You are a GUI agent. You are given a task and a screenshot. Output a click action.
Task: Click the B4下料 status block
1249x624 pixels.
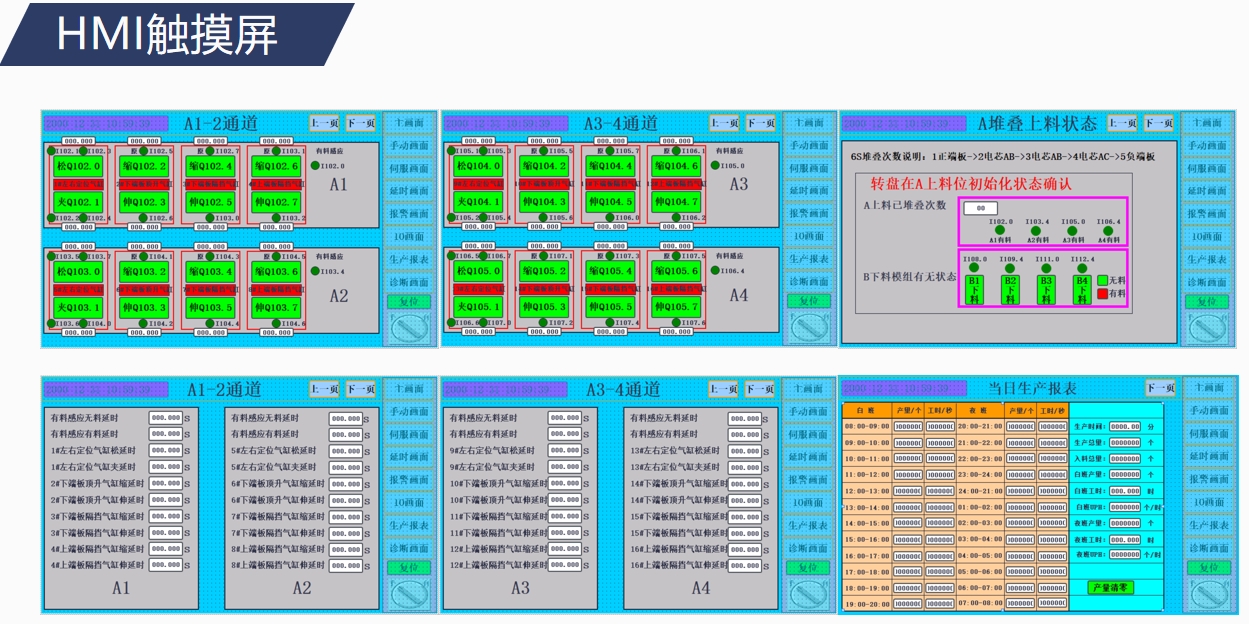(x=1082, y=290)
